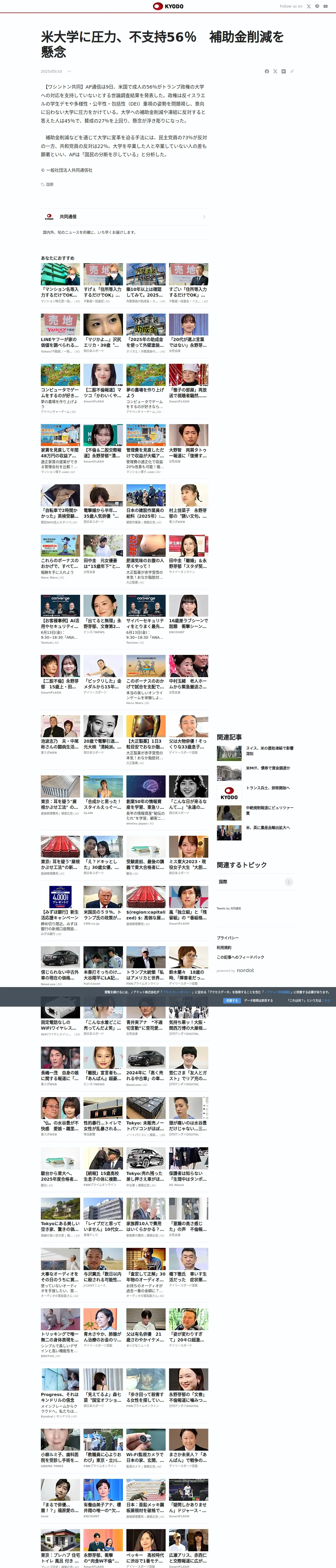Open recommendation '米国民の５９％、トランプ氏の政策が'

103,905
